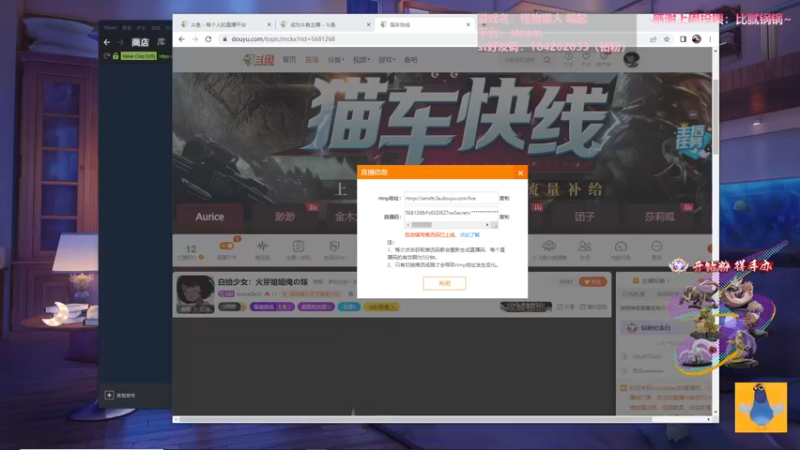Share this page via Chrome share icon
Image resolution: width=800 pixels, height=450 pixels.
click(653, 39)
